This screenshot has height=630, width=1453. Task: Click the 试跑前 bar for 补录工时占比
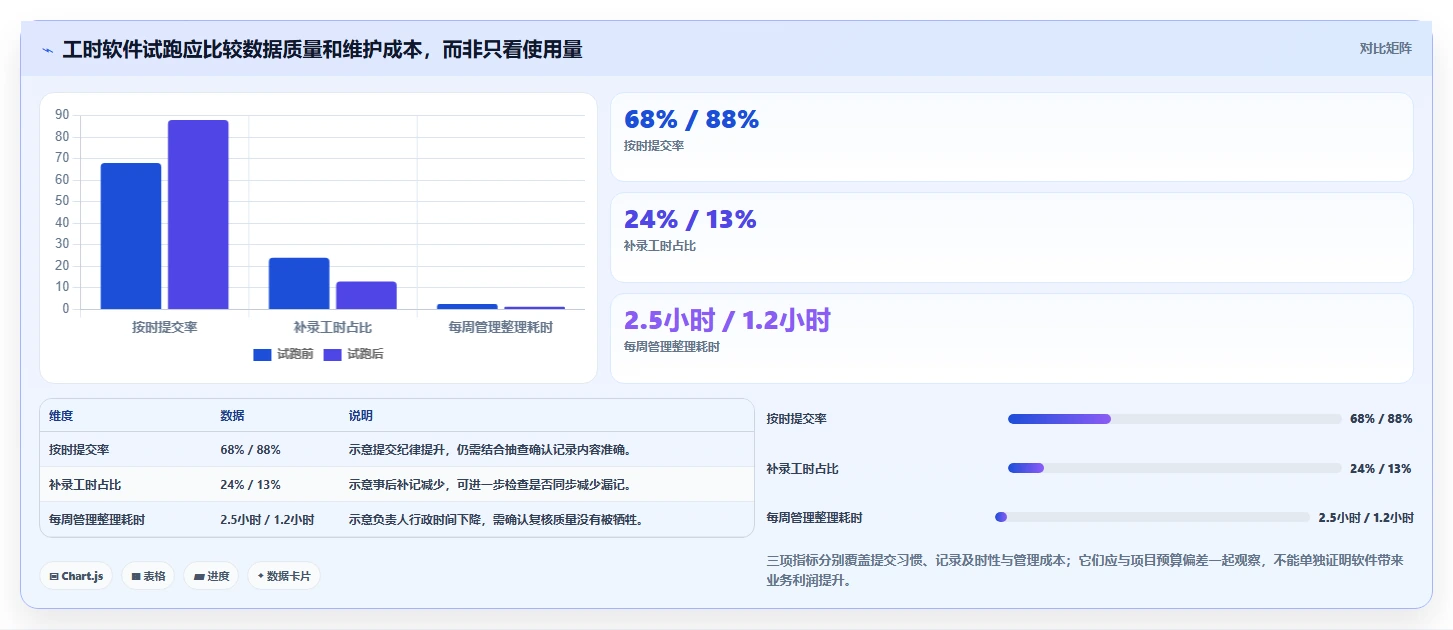(299, 283)
